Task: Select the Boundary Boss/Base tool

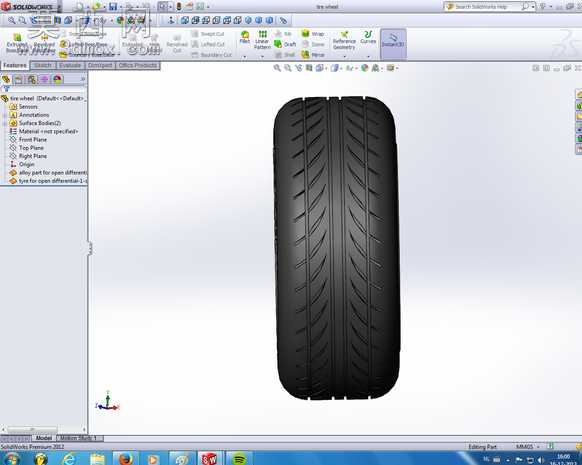Action: pos(88,55)
